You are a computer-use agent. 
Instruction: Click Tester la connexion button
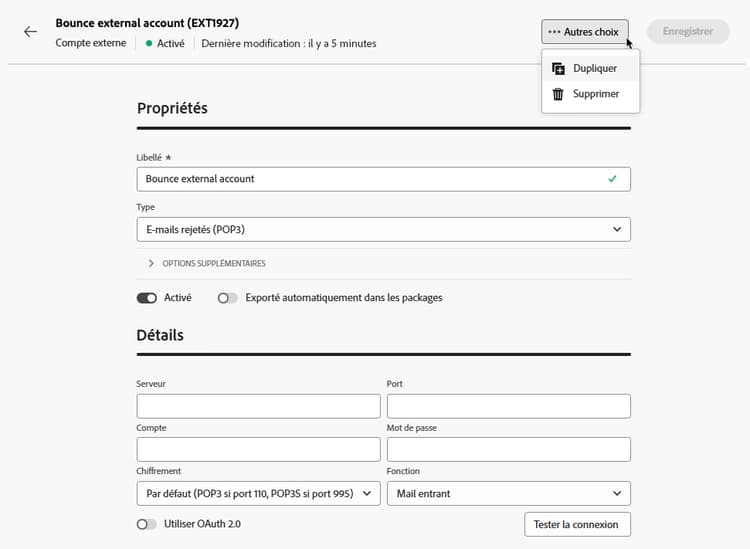(577, 524)
